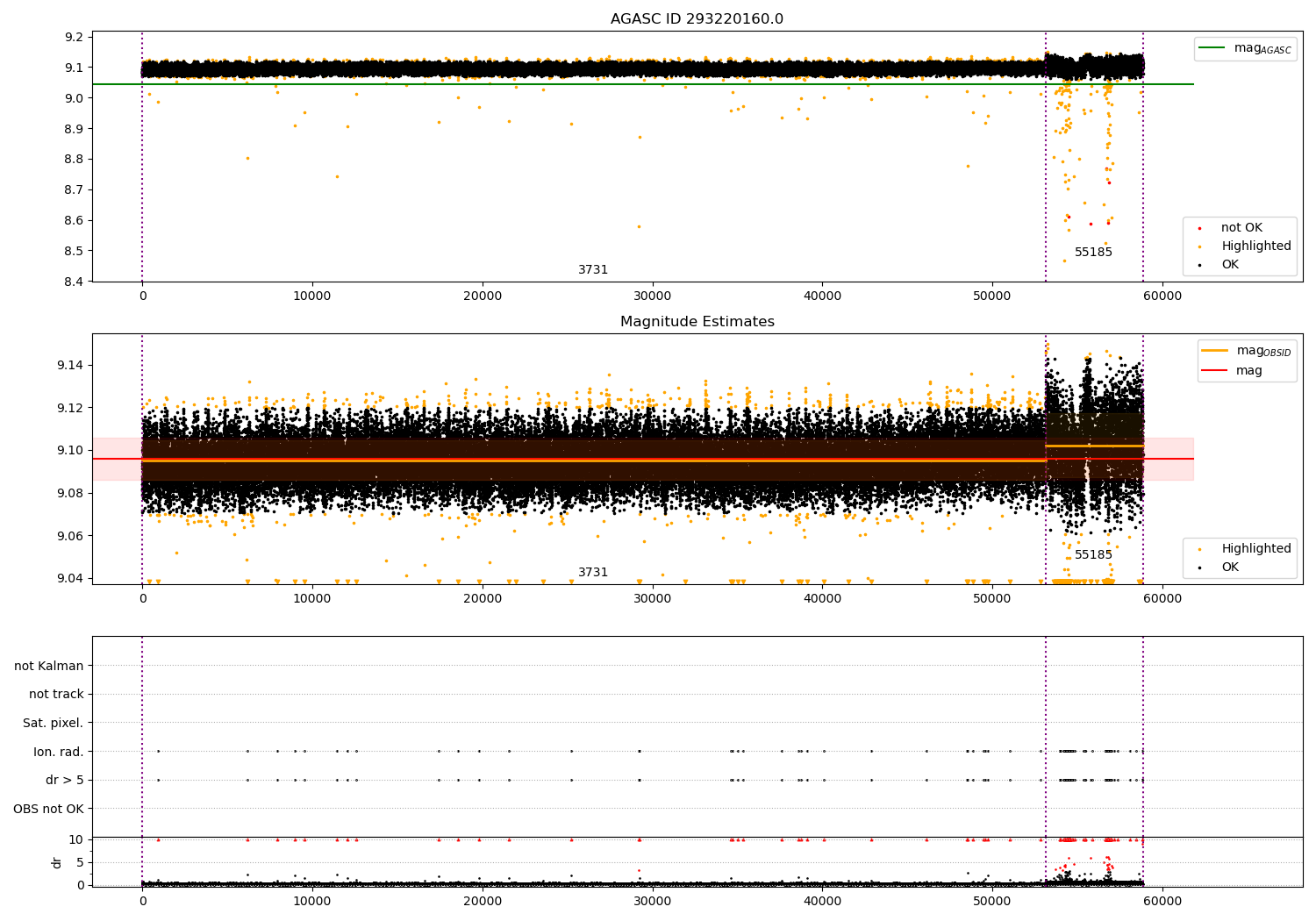Click the '9.0' y-axis tick label
1316x921 pixels.
coord(75,98)
